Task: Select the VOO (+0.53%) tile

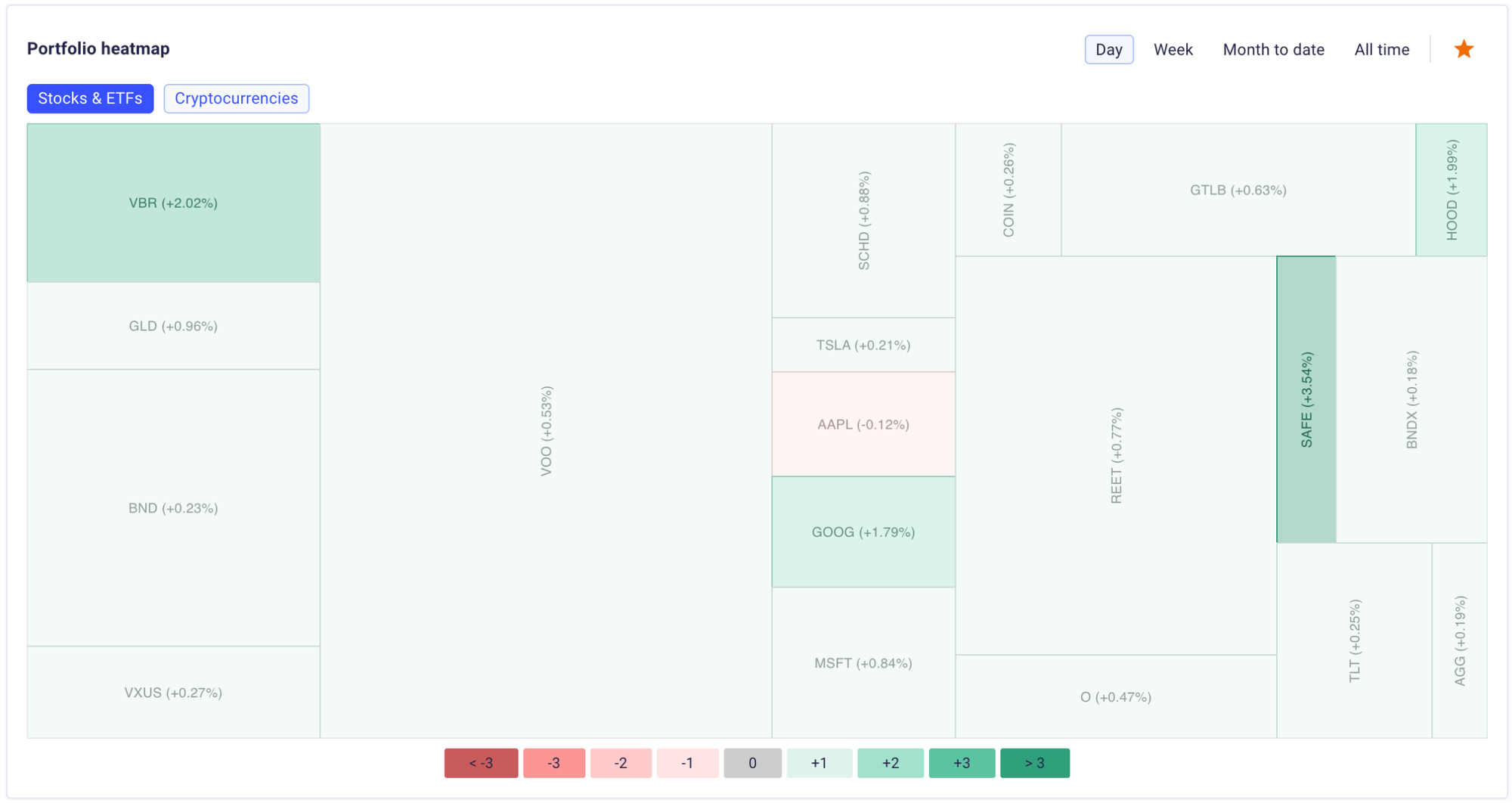Action: tap(546, 431)
